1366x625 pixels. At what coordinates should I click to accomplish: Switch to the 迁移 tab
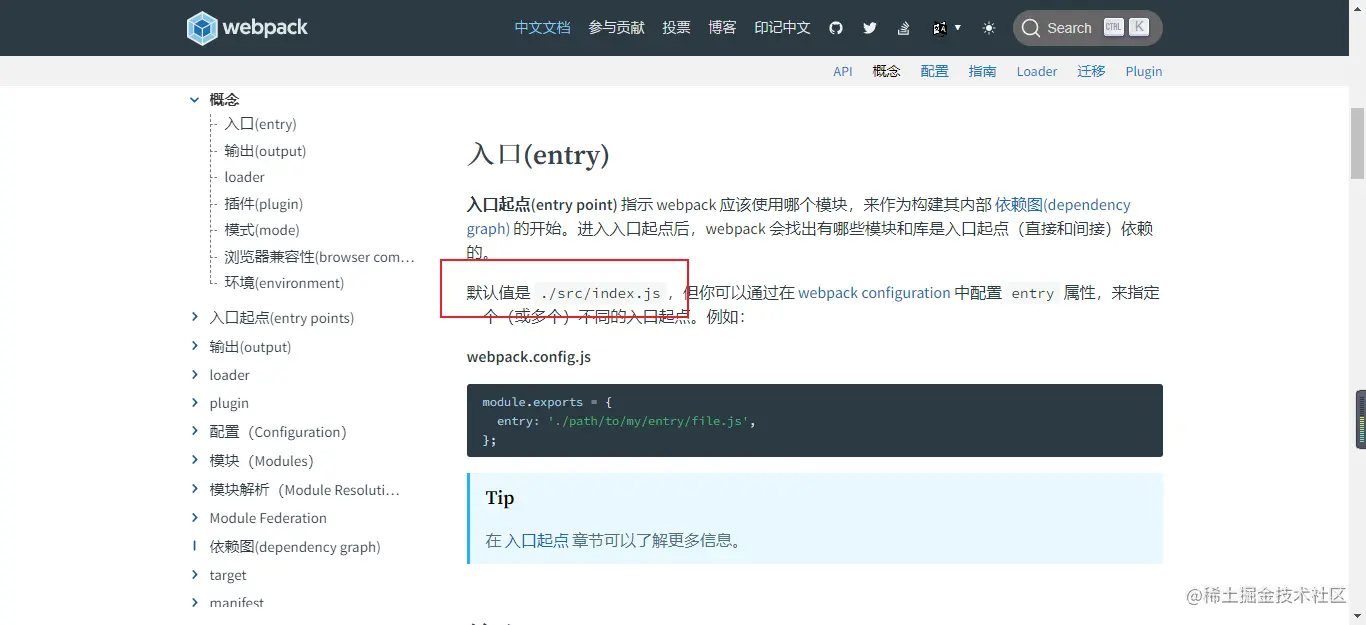[x=1091, y=71]
